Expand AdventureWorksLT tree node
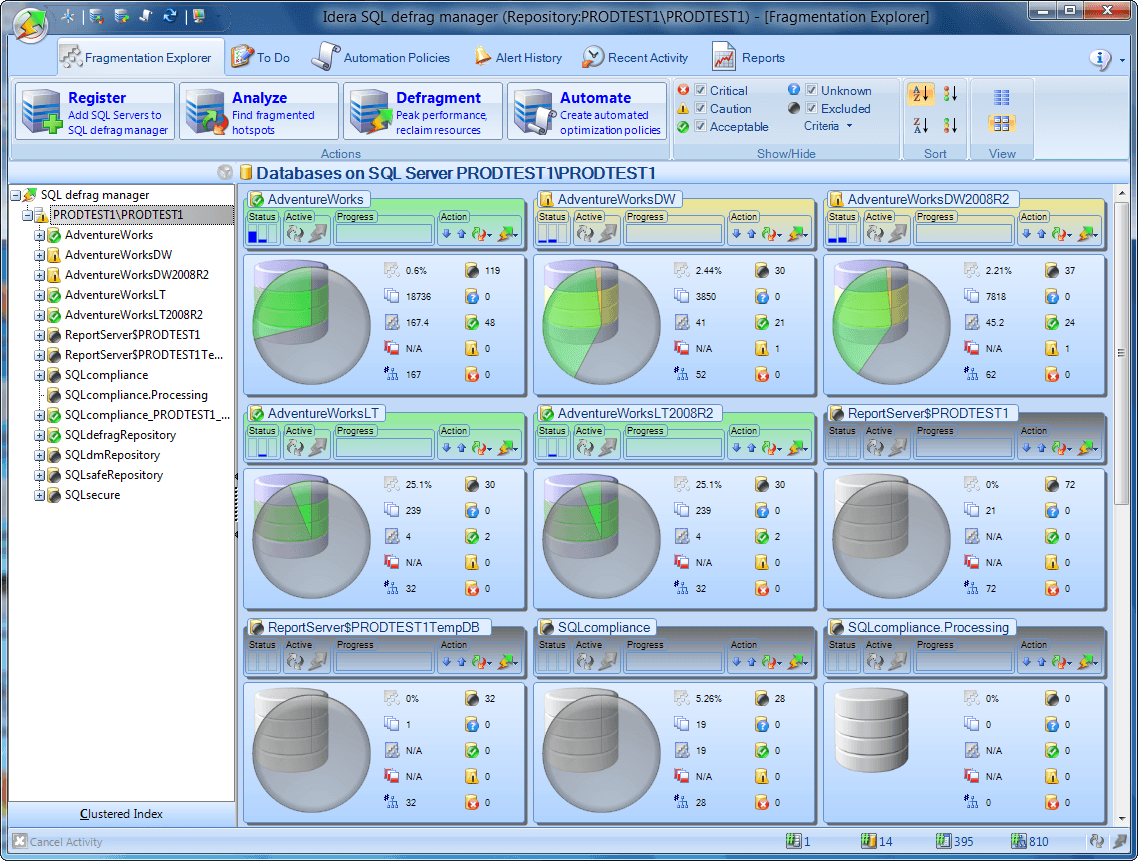 click(x=40, y=295)
